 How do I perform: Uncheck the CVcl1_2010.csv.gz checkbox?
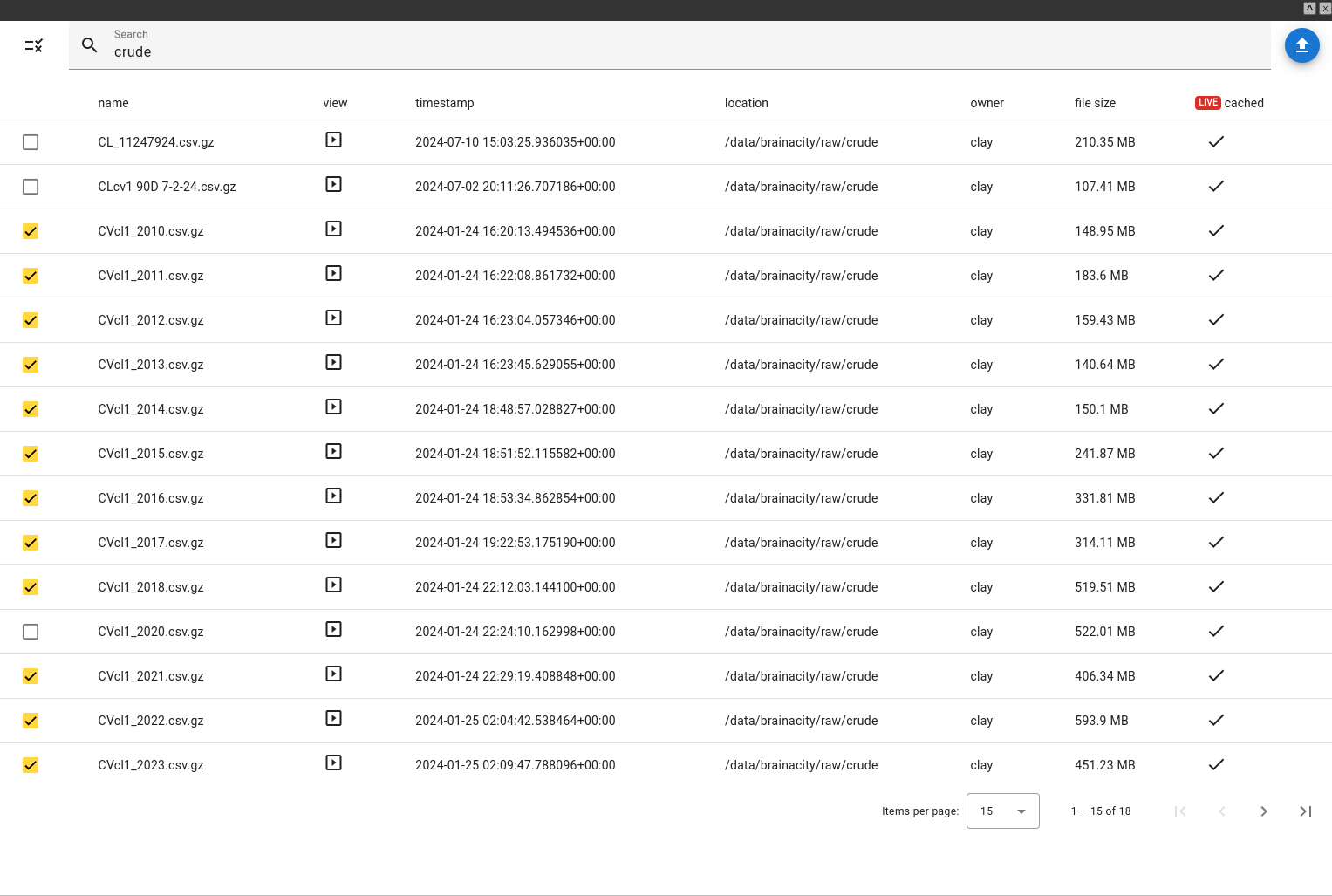tap(31, 231)
